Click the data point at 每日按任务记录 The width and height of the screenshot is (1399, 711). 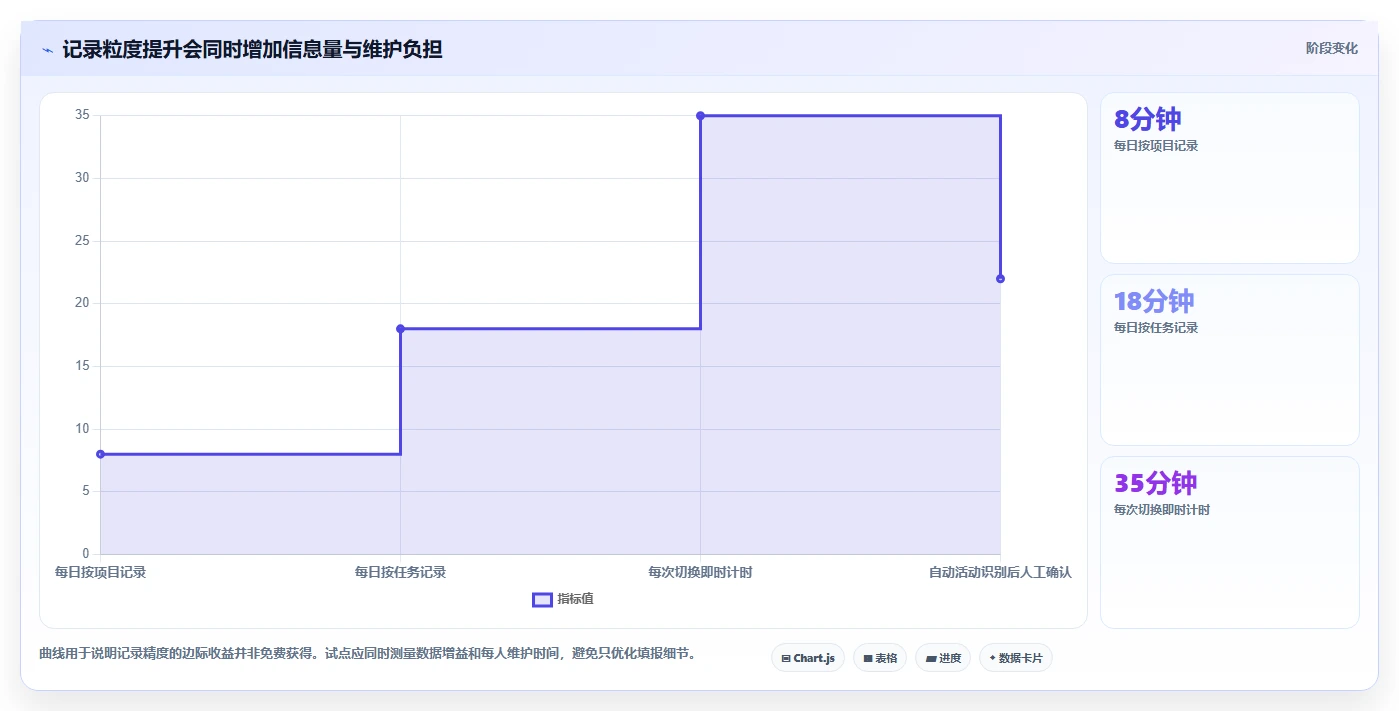[x=400, y=329]
